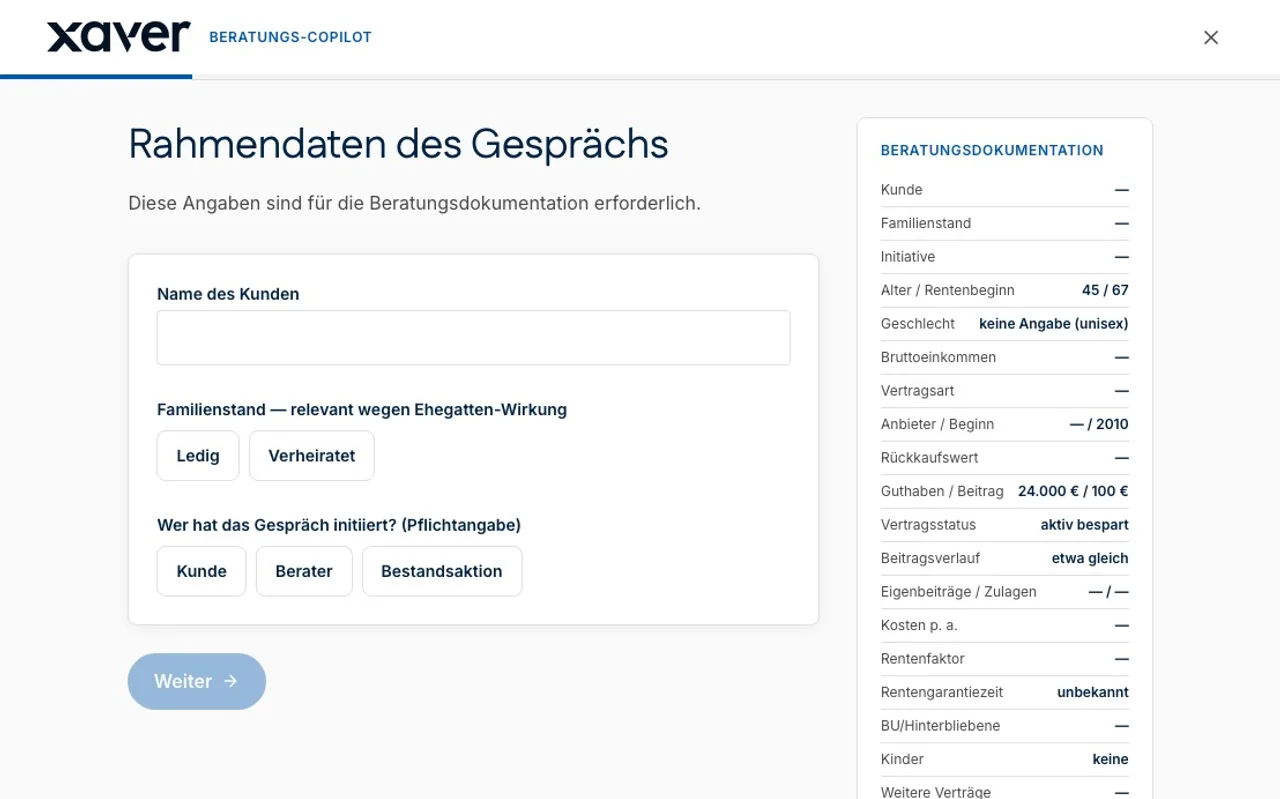Click the Vertragsstatus value aktiv bespart
Viewport: 1280px width, 799px height.
(x=1085, y=525)
